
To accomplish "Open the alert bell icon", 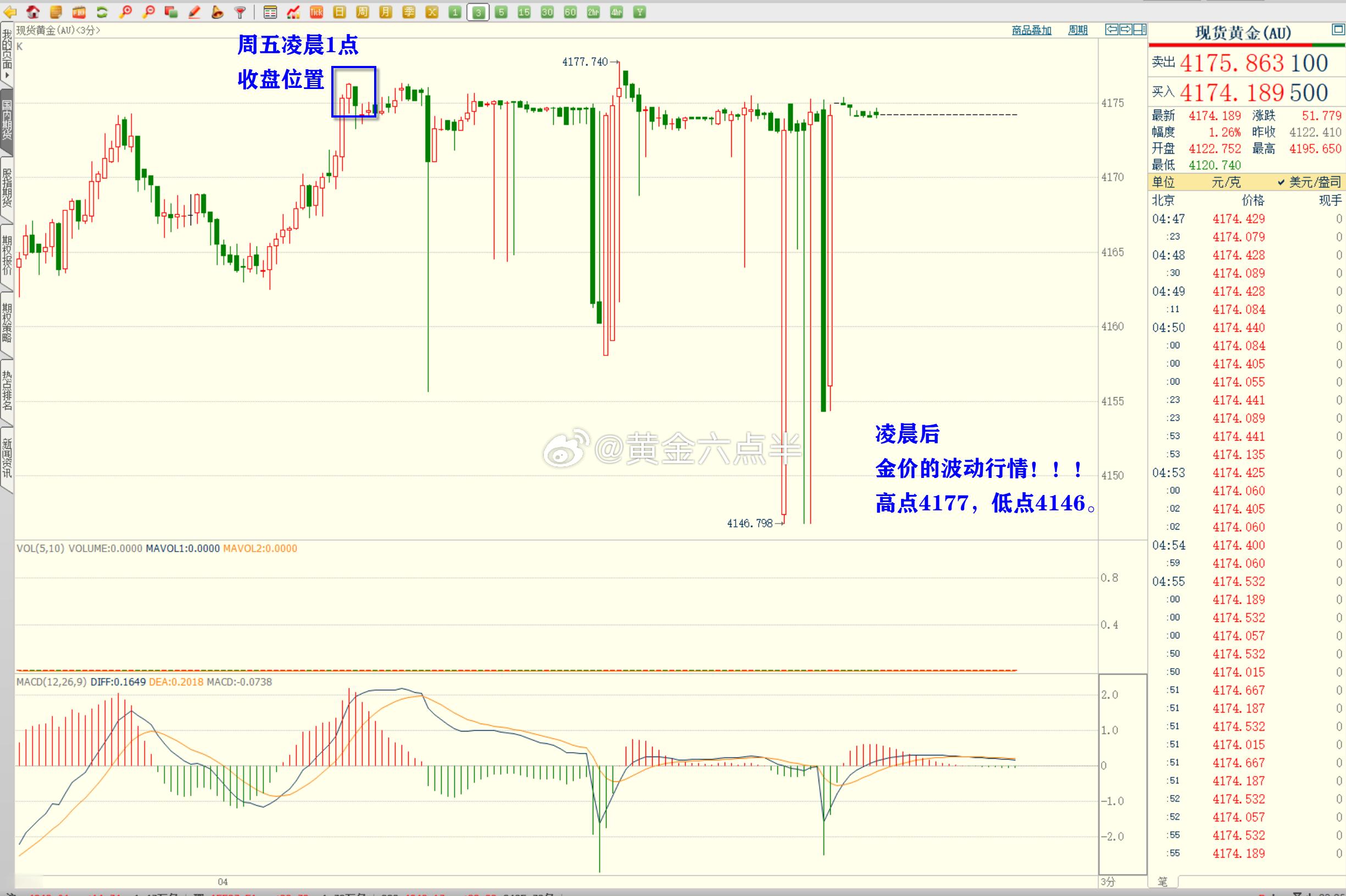I will [x=217, y=12].
